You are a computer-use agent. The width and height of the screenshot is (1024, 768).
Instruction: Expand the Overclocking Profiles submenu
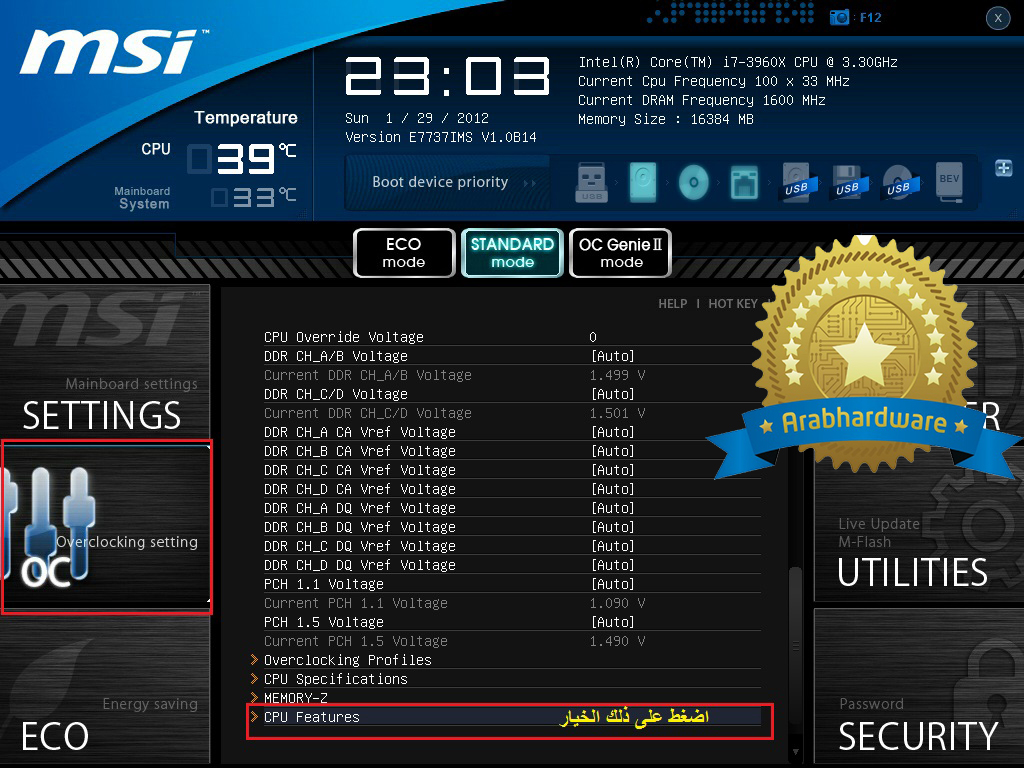pos(505,660)
